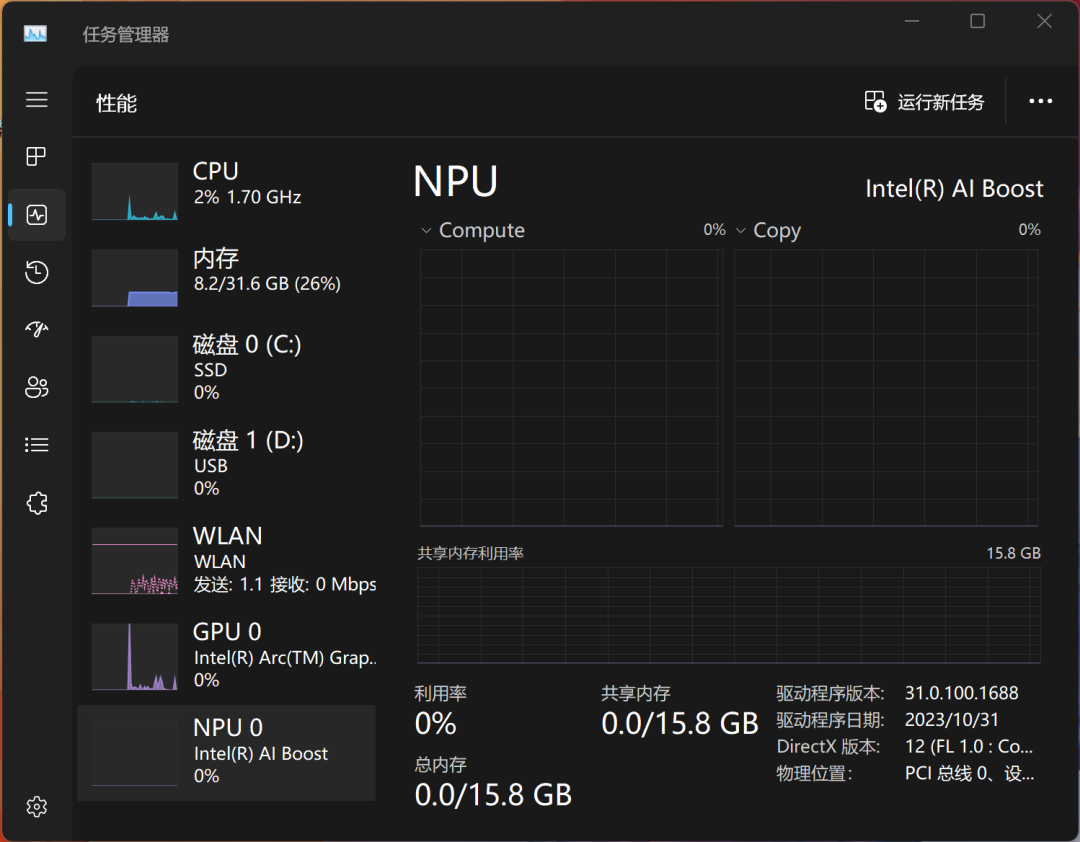Click DirectX 版本 value 12 (FL 1.0
Screen dimensions: 1080x842
tap(968, 746)
